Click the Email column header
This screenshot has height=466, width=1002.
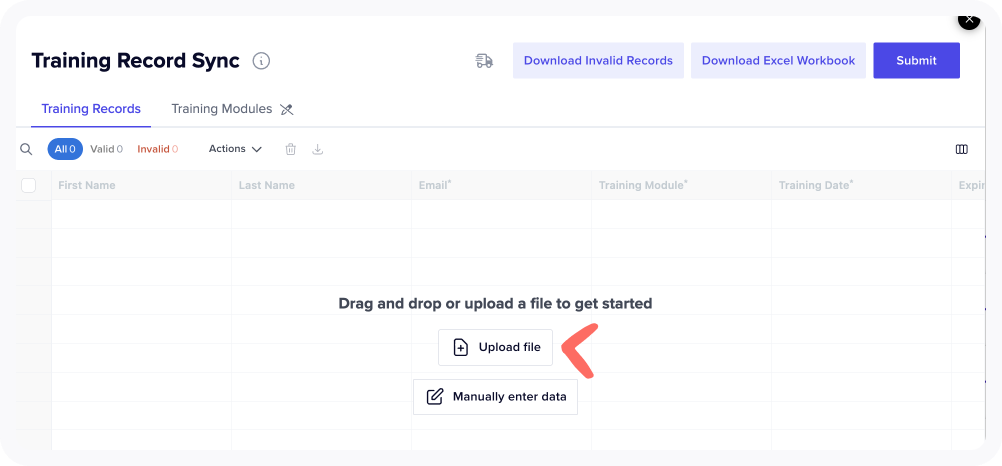[x=502, y=185]
